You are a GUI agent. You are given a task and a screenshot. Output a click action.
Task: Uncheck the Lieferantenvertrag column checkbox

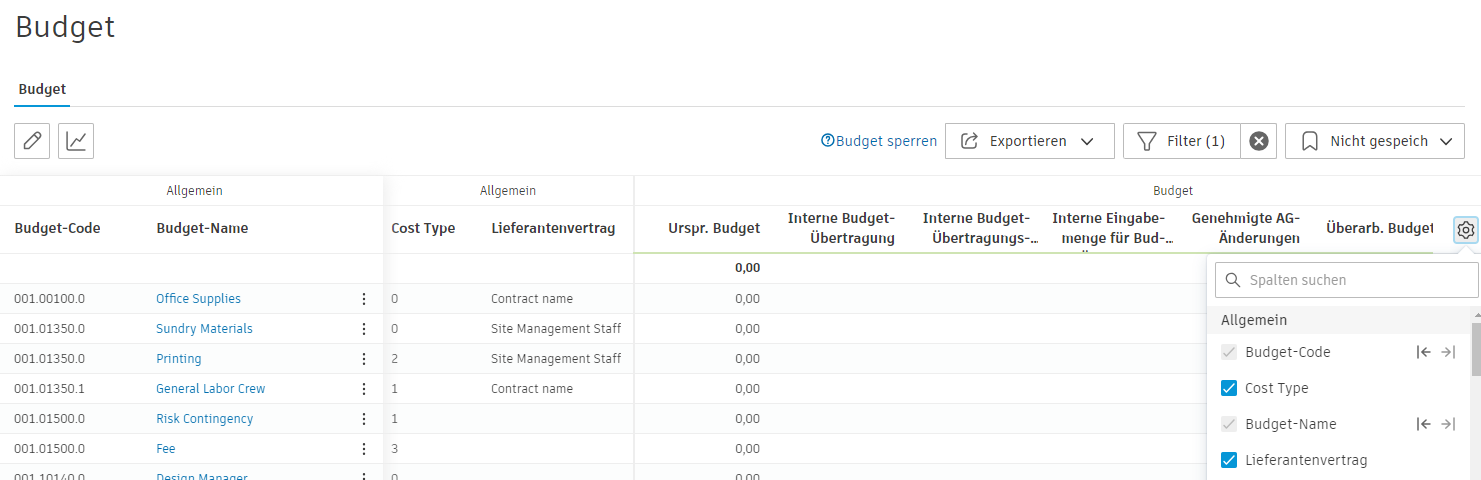pyautogui.click(x=1229, y=460)
